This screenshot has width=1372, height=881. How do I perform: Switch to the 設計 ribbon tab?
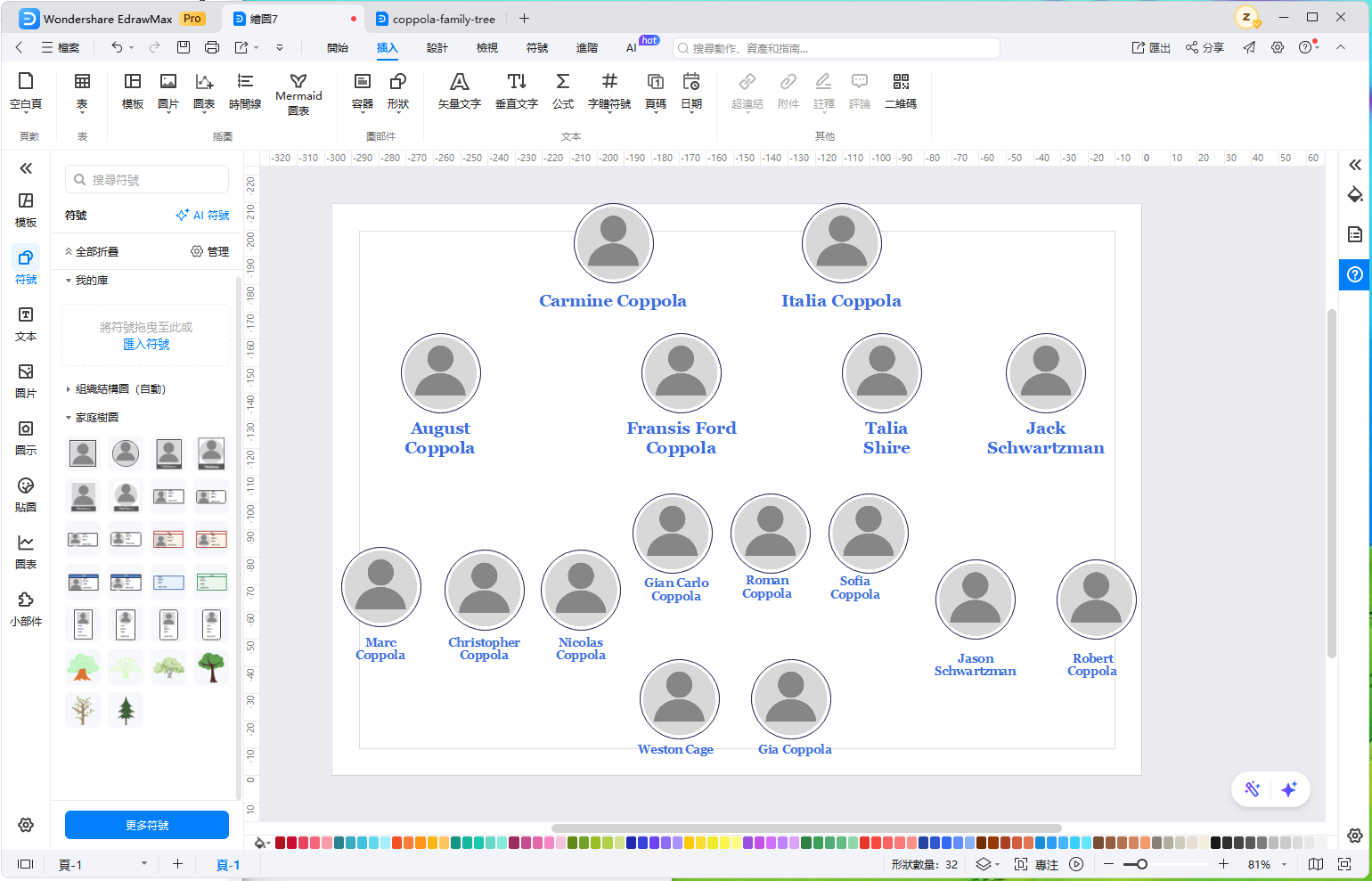(x=437, y=48)
